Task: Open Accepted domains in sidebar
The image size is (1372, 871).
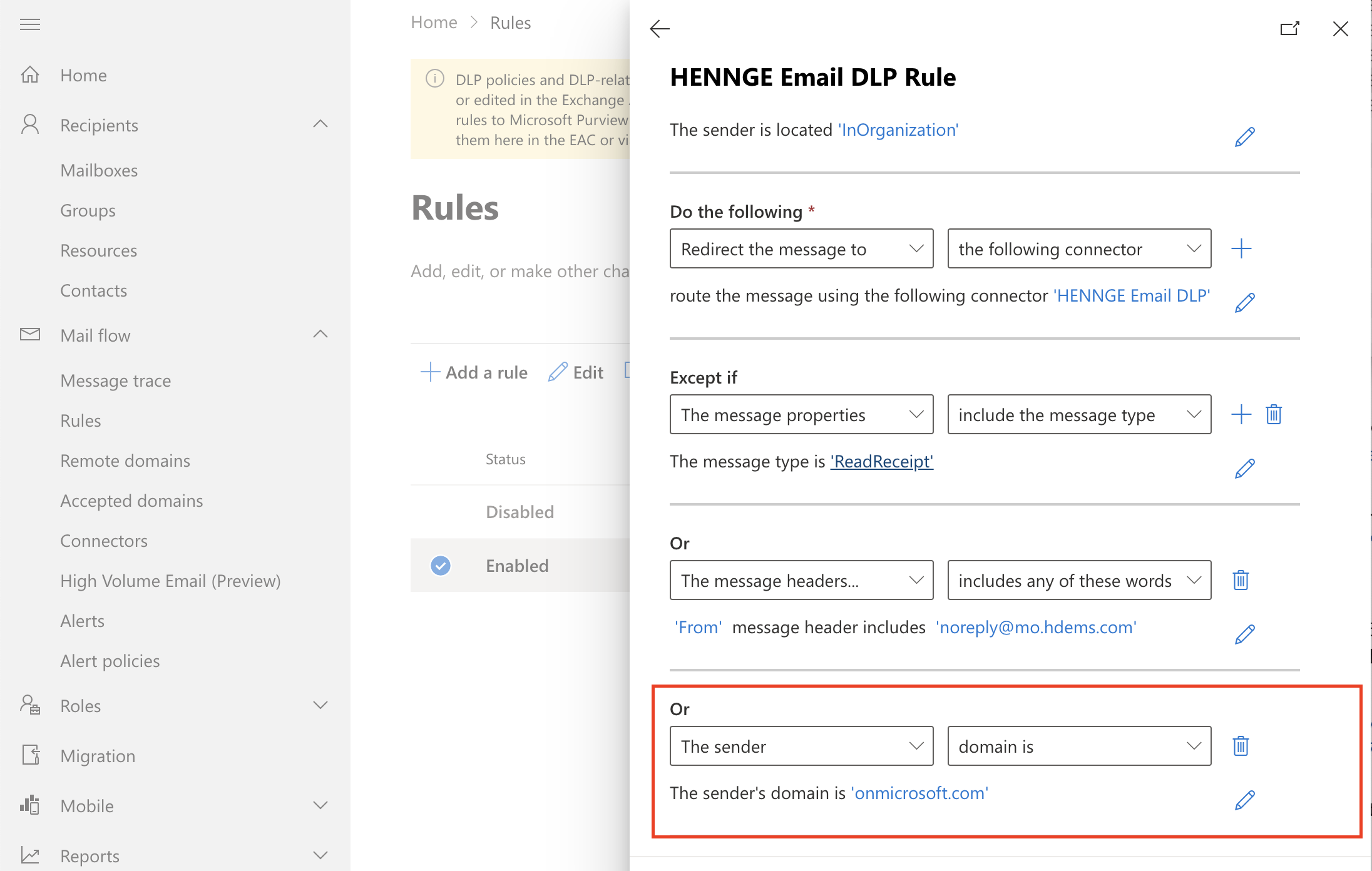Action: click(131, 501)
